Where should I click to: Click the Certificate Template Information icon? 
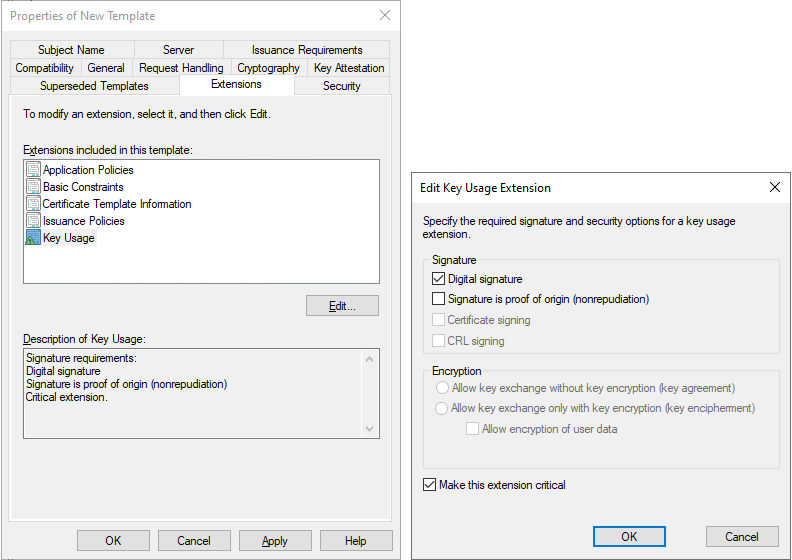pos(33,204)
